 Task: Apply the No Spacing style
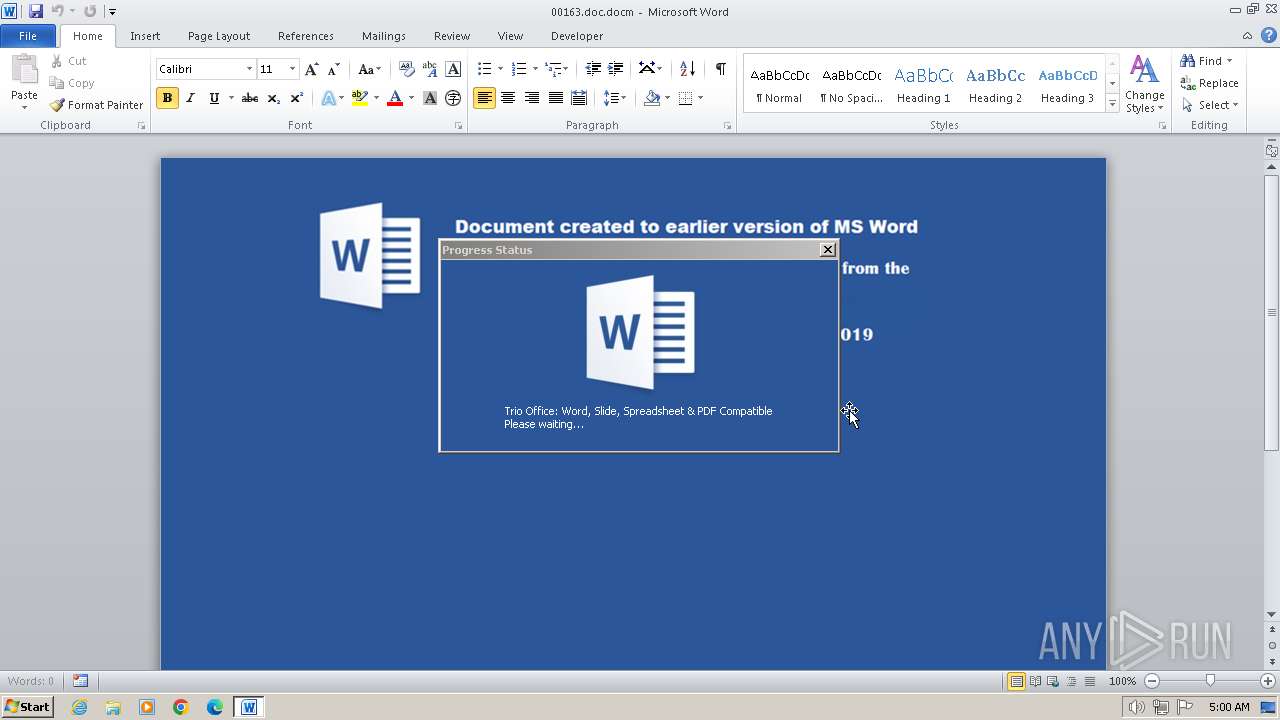[x=851, y=84]
